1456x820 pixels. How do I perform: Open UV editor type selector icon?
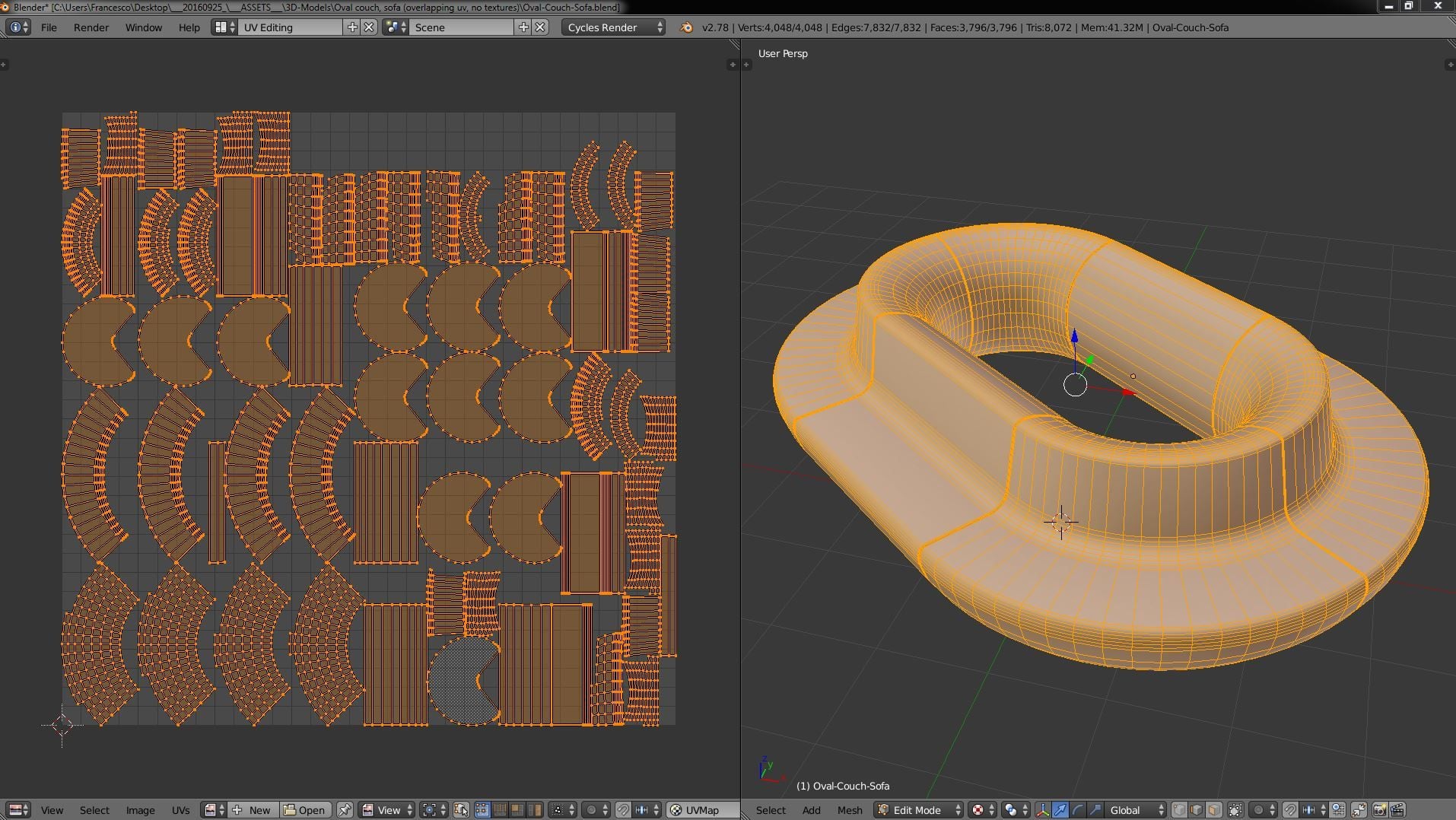[x=18, y=810]
